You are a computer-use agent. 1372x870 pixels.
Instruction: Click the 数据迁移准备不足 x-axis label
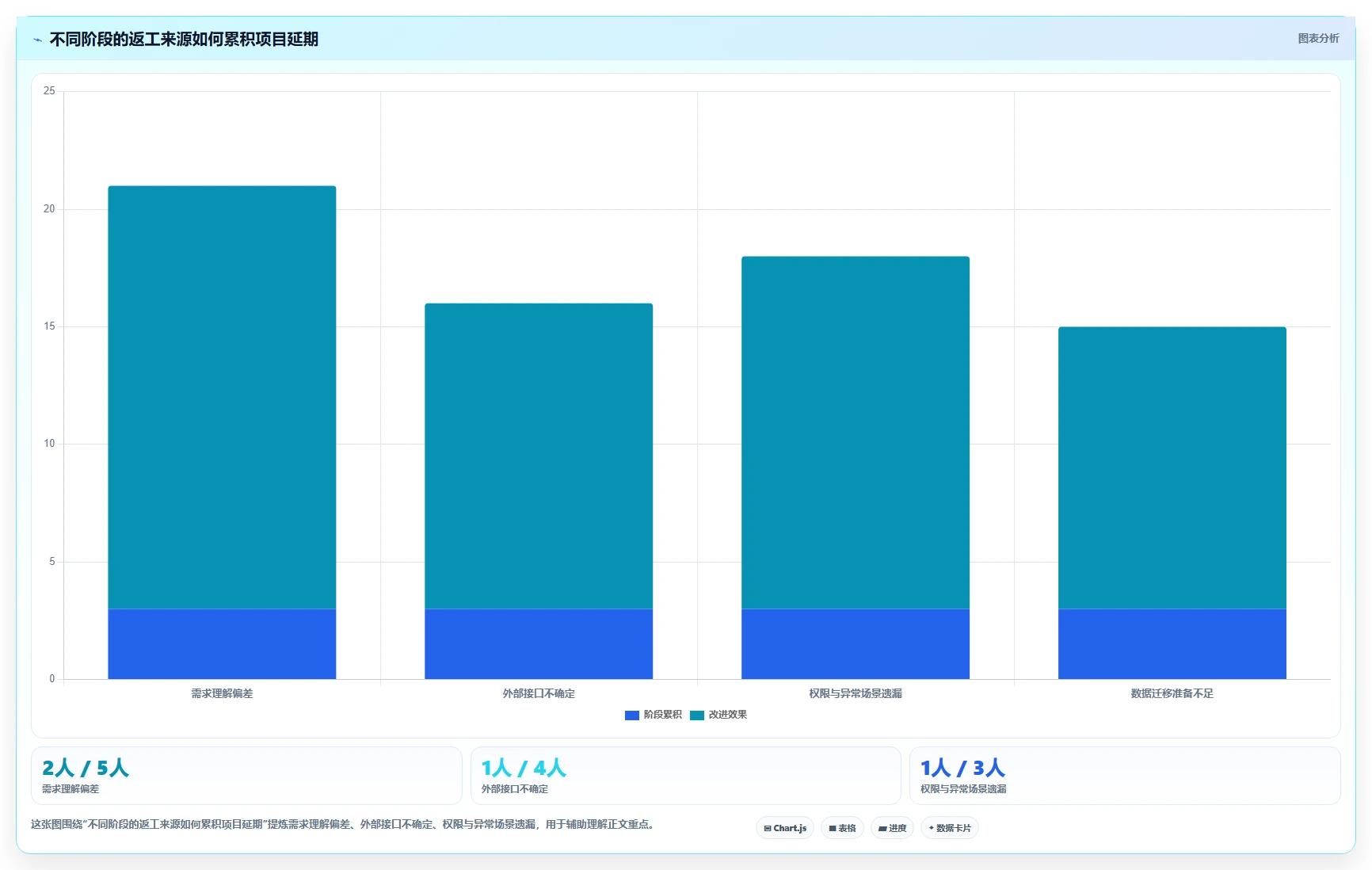tap(1172, 693)
